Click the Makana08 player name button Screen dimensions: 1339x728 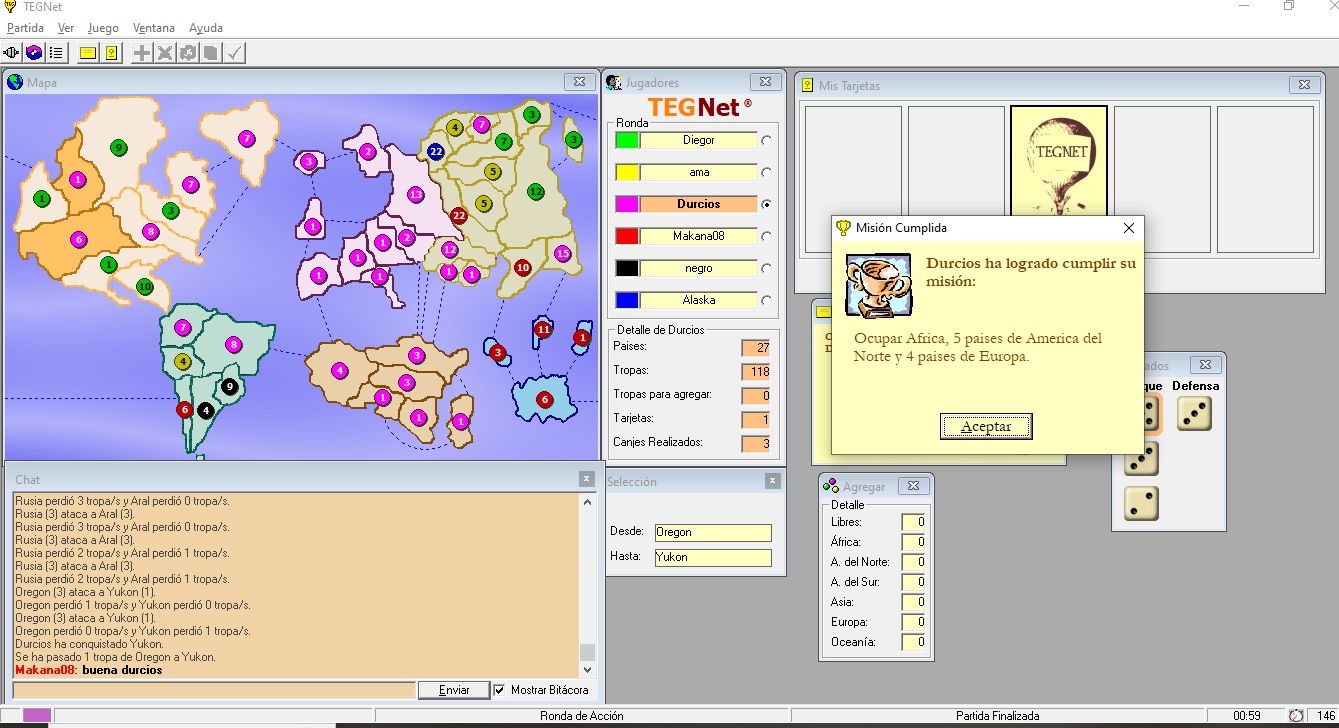coord(698,236)
